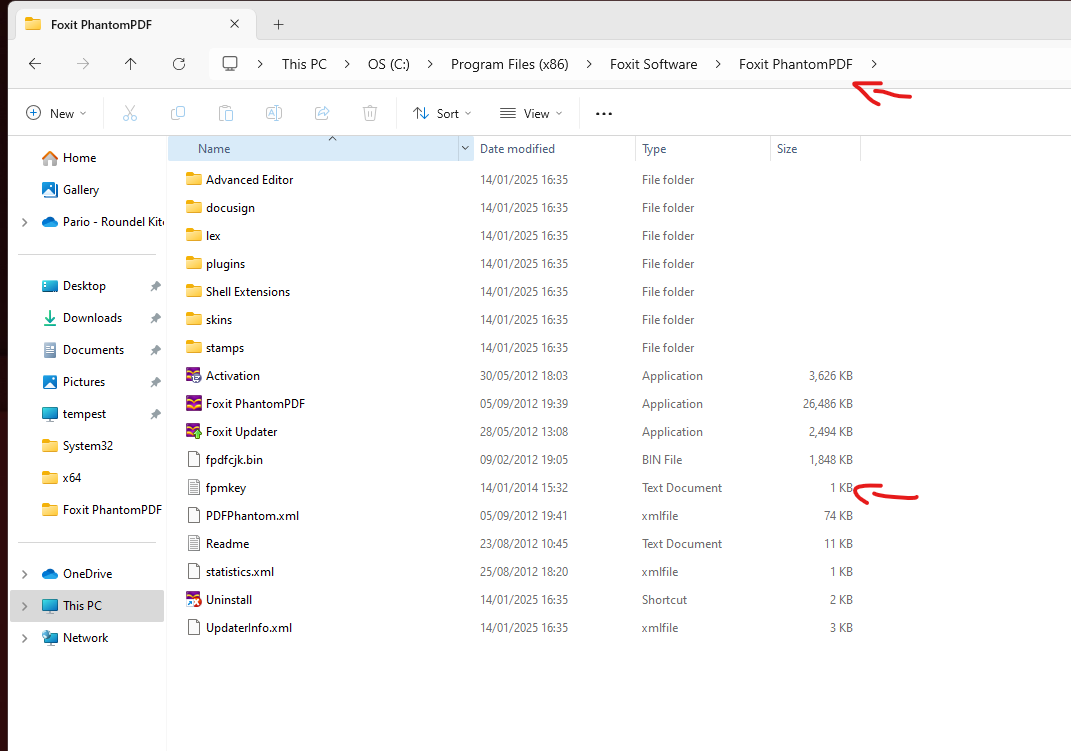Click the monitor icon in address bar
1071x751 pixels.
point(230,63)
